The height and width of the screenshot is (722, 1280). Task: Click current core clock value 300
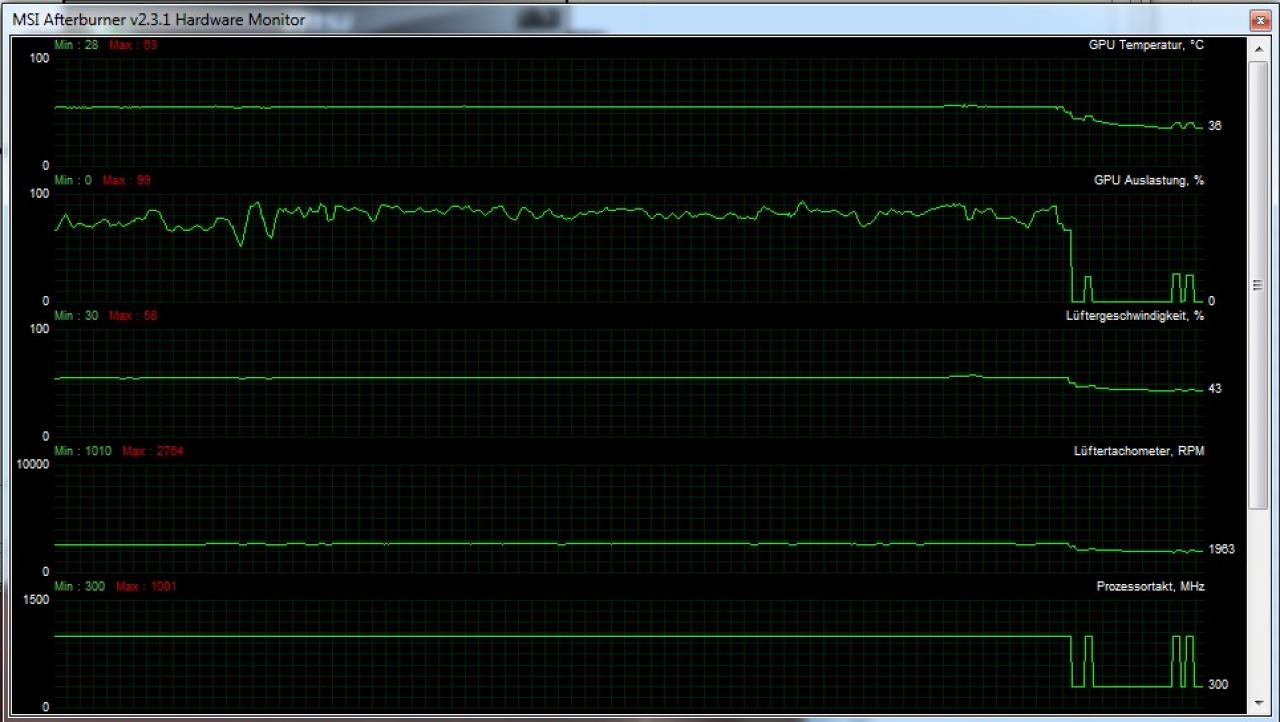1217,685
